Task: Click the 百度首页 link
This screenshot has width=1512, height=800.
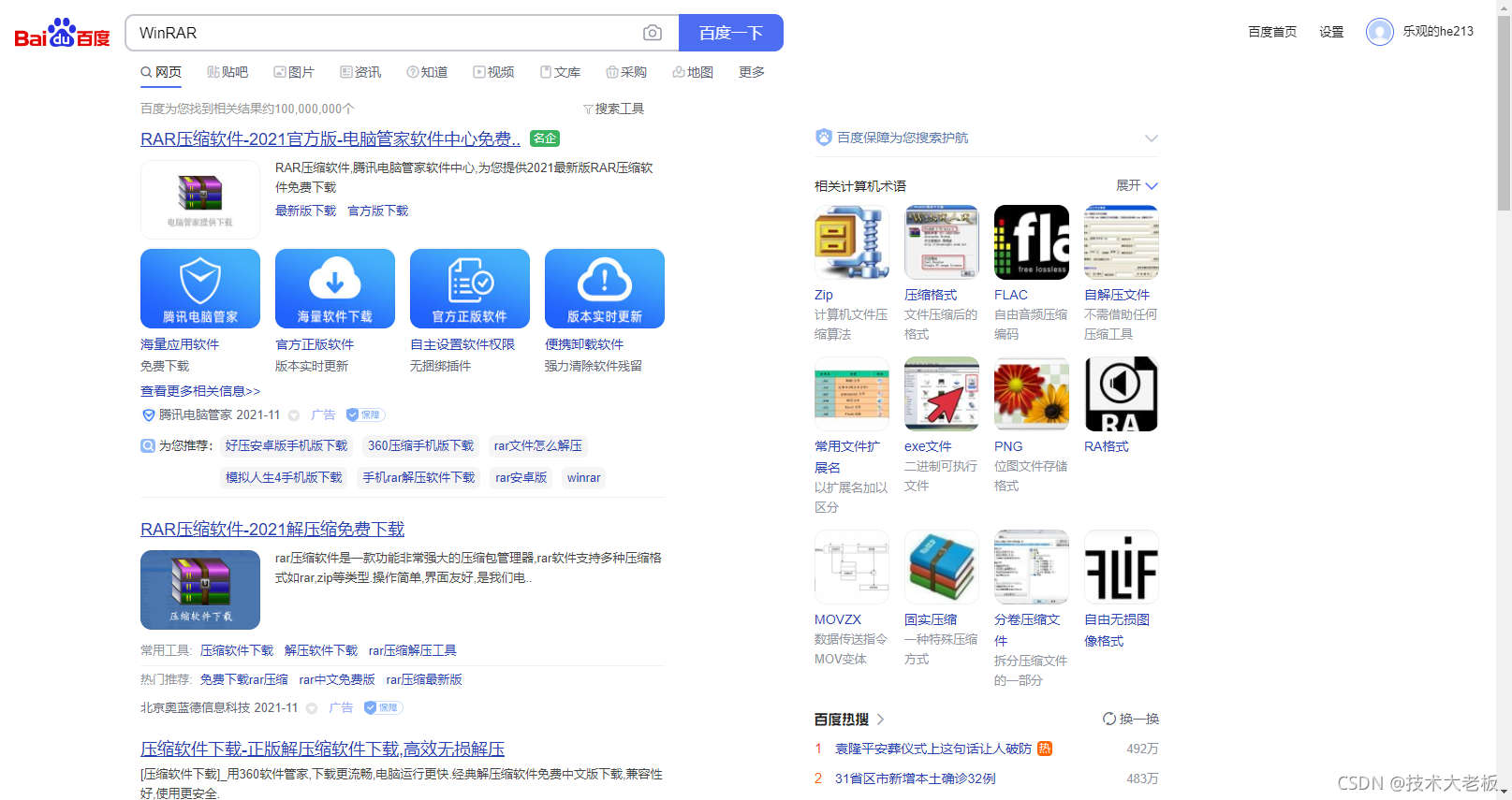Action: point(1272,32)
